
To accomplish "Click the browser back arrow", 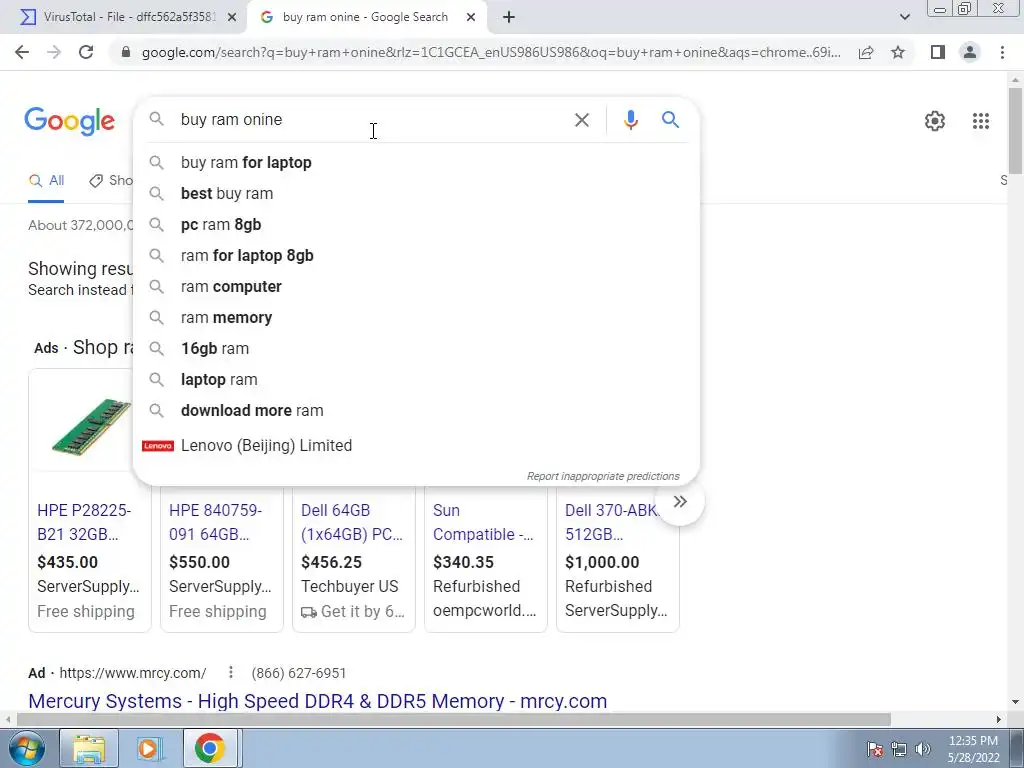I will pos(22,52).
